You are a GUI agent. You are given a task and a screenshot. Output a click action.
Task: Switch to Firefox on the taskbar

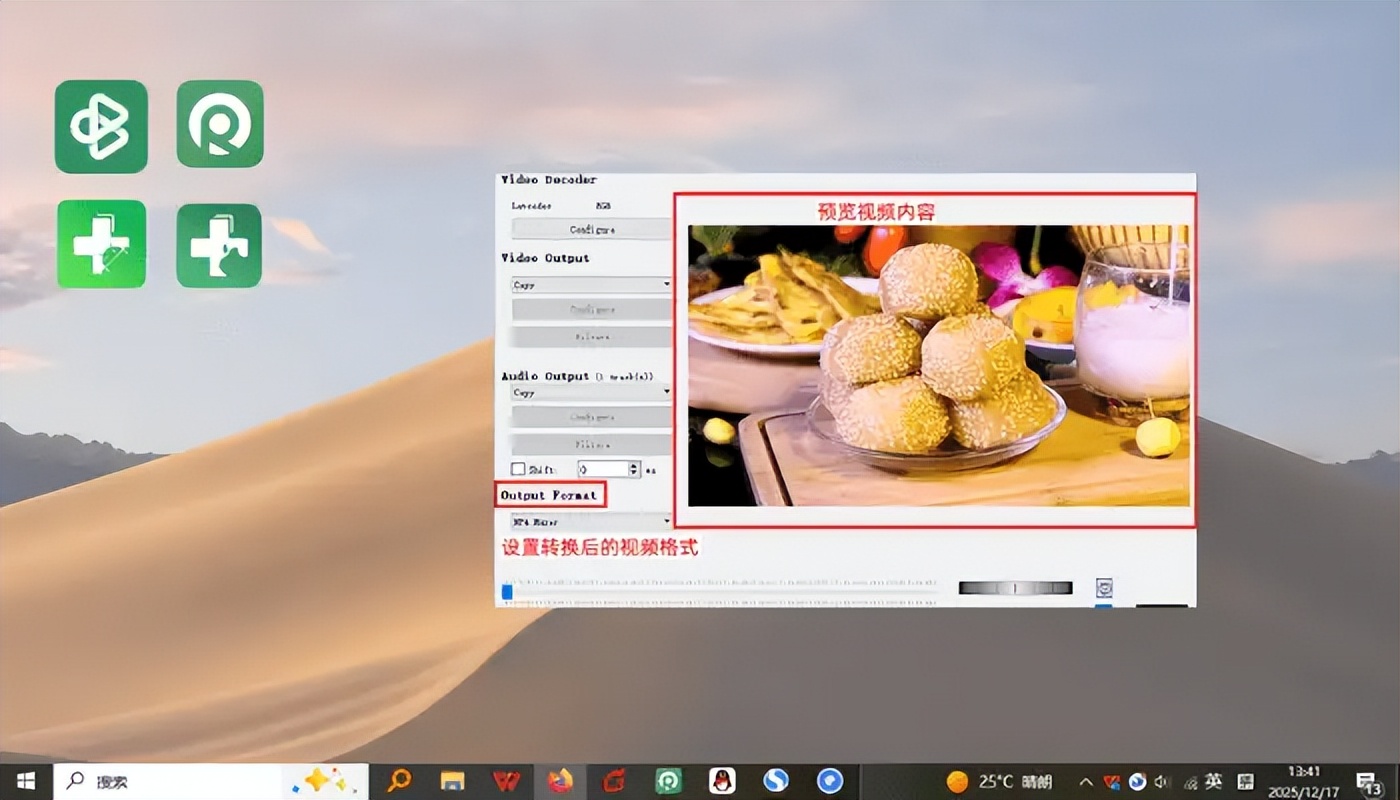click(559, 781)
